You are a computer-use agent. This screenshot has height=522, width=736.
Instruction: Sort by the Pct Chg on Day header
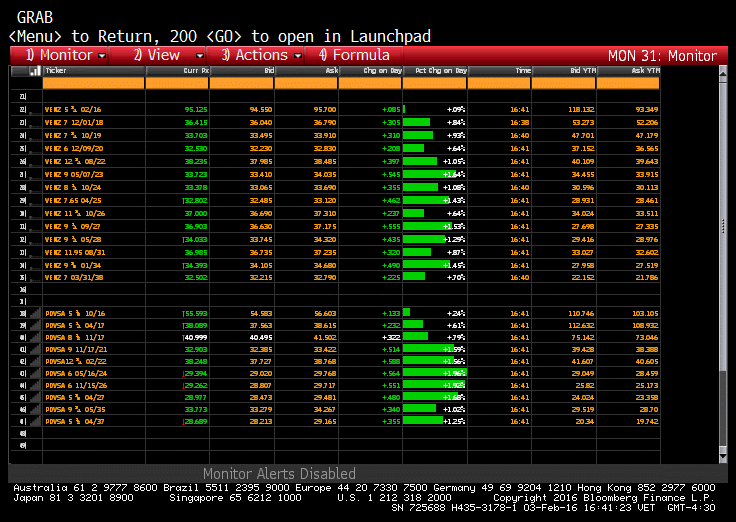click(x=435, y=71)
